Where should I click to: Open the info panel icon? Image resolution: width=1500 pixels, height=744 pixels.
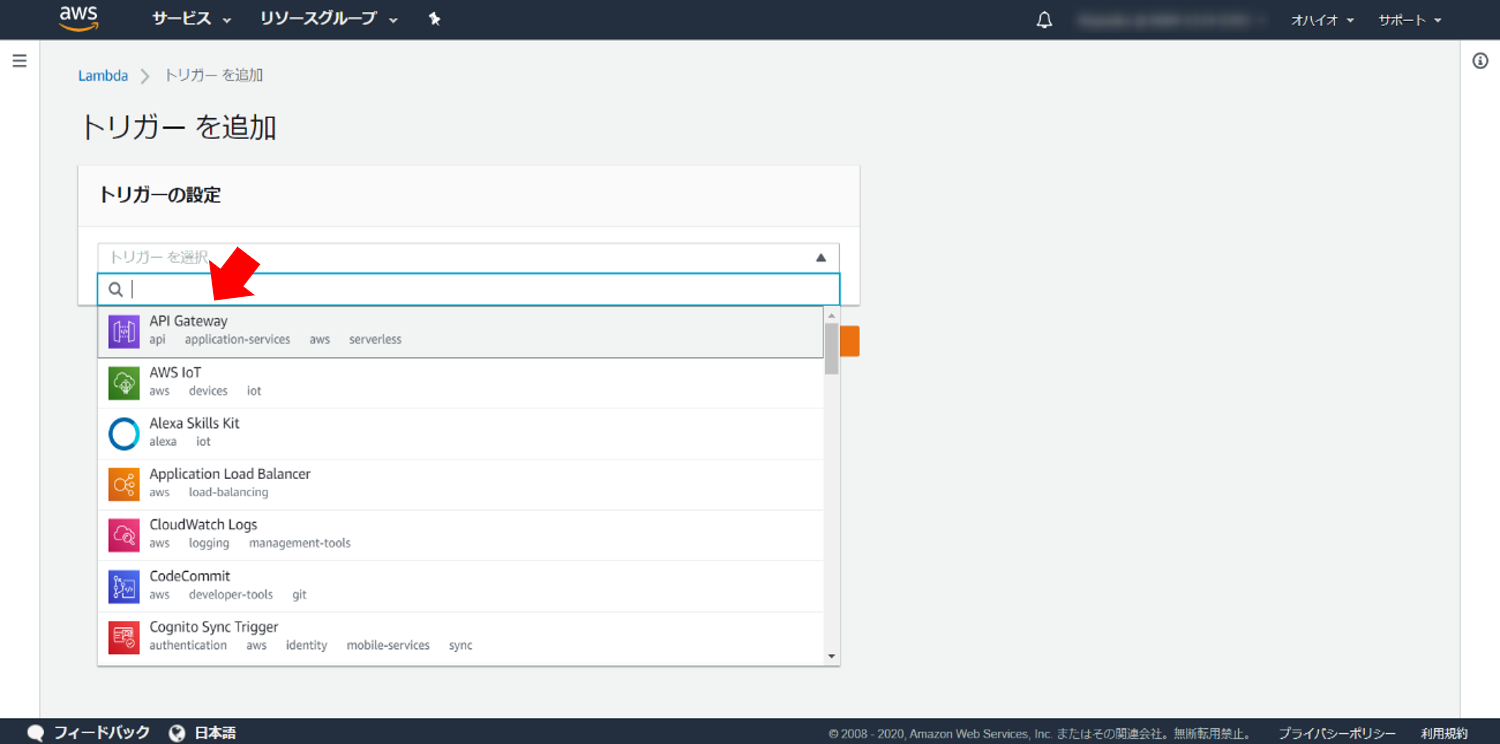[x=1481, y=61]
